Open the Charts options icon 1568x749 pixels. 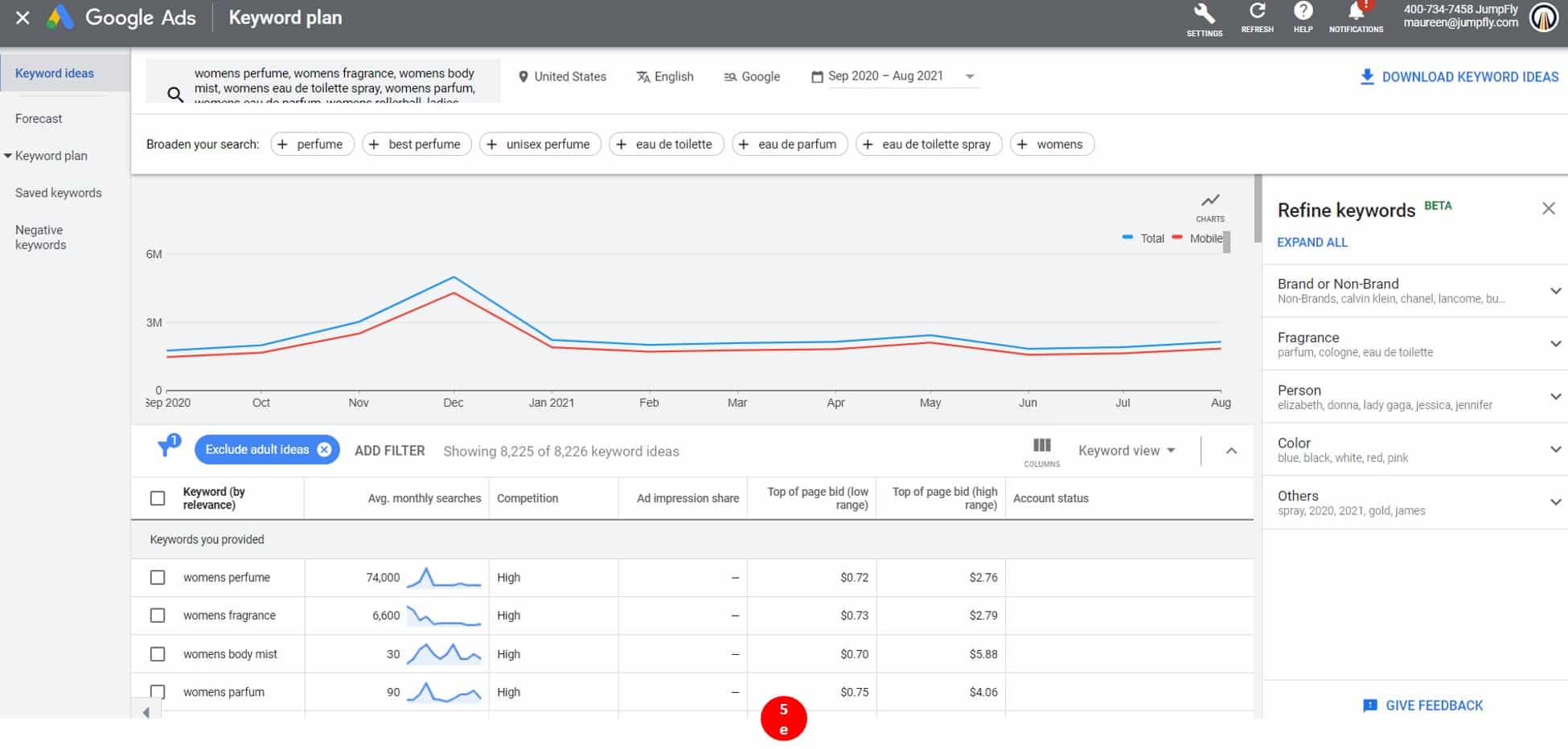tap(1210, 200)
